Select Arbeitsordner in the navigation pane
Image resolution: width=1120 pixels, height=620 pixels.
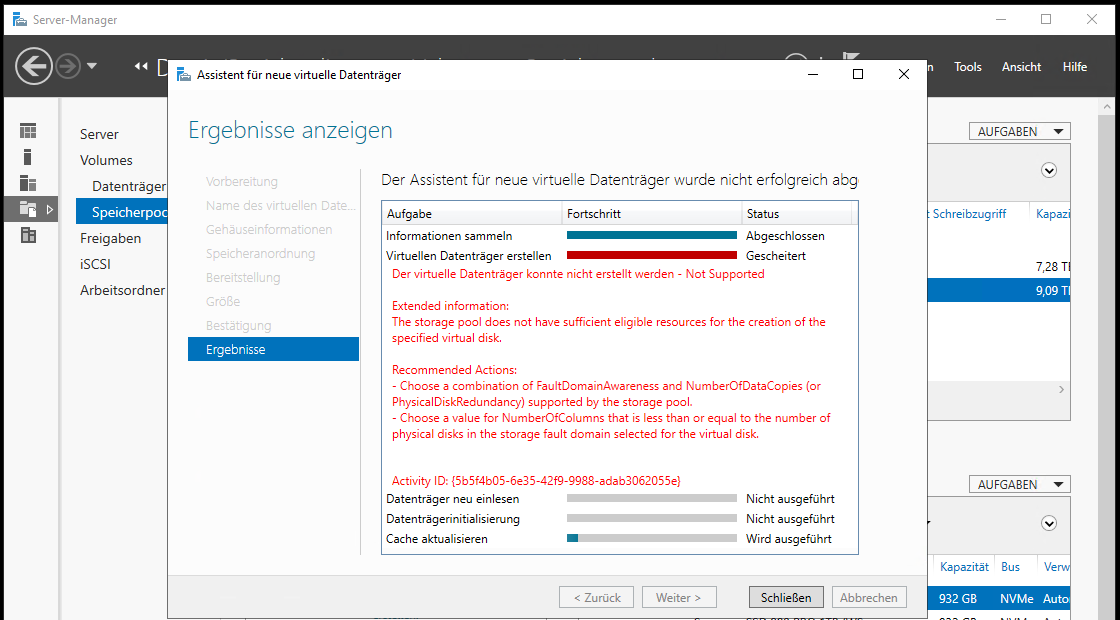(x=122, y=290)
